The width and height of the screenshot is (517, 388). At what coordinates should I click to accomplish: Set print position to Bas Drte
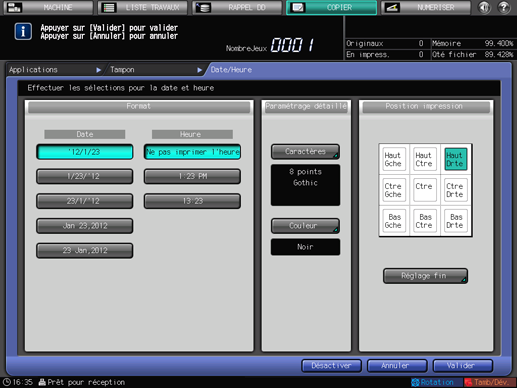pos(456,221)
